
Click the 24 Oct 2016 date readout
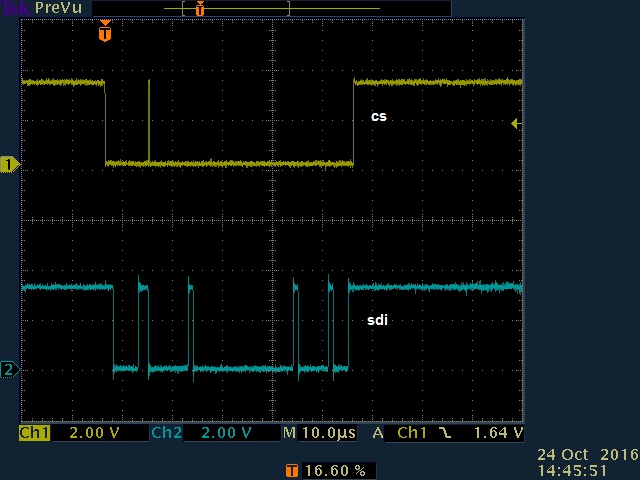588,454
